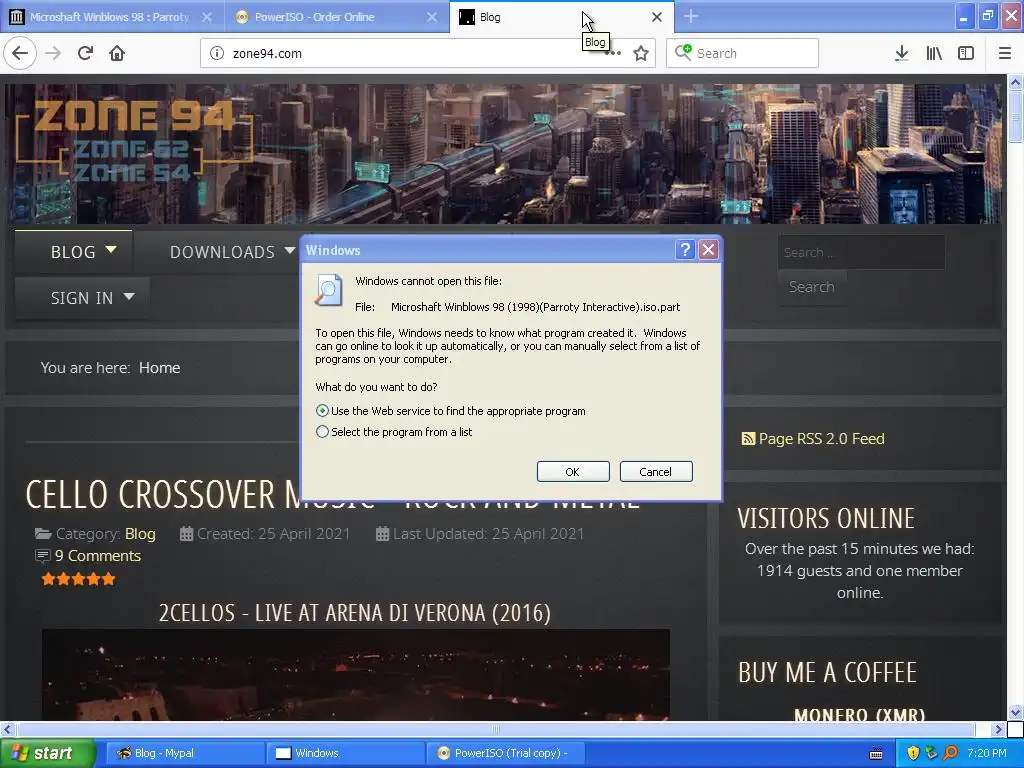Click the taskbar clock showing 7:20 PM

coord(987,753)
